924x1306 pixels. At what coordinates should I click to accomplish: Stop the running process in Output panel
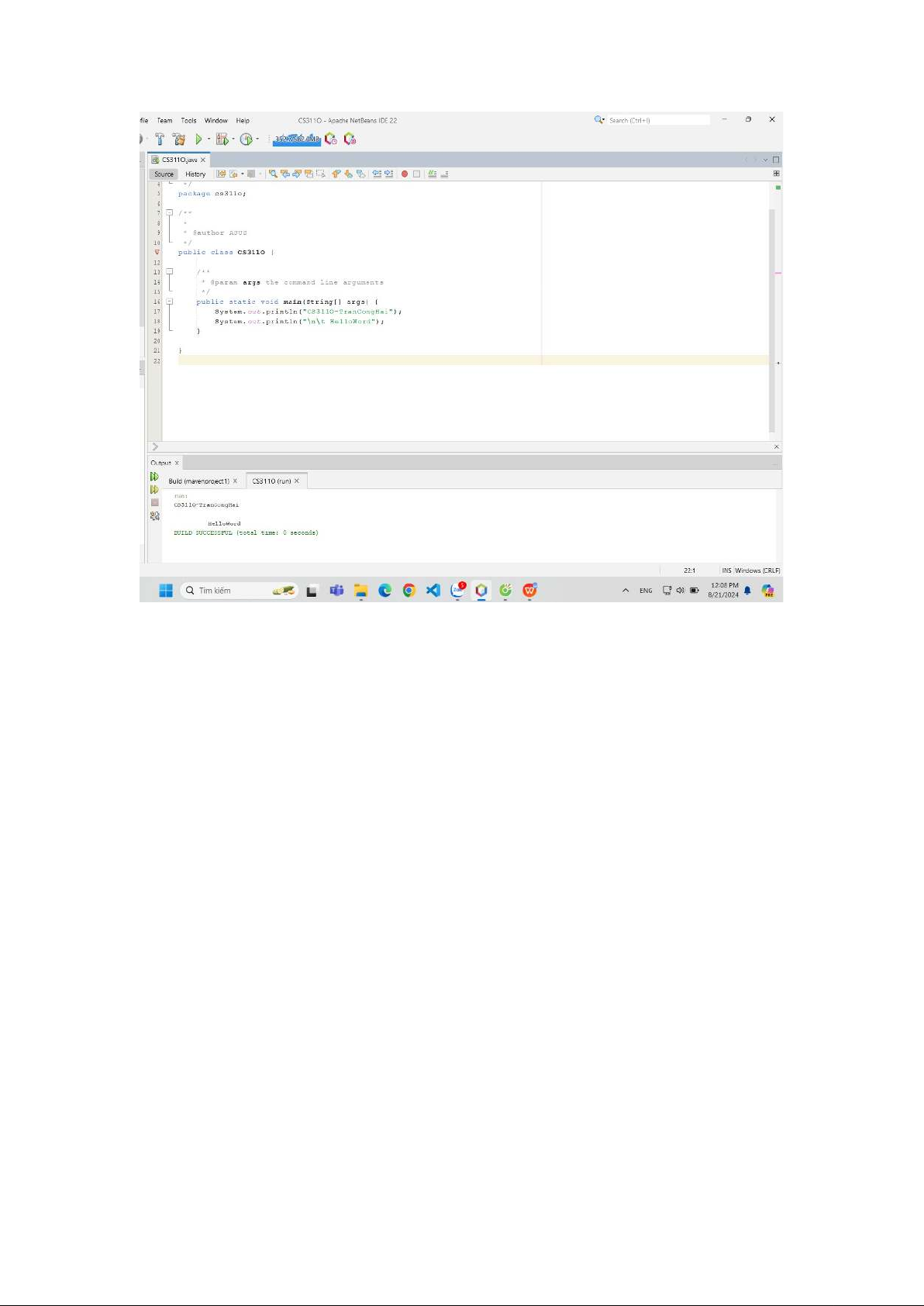[x=154, y=502]
